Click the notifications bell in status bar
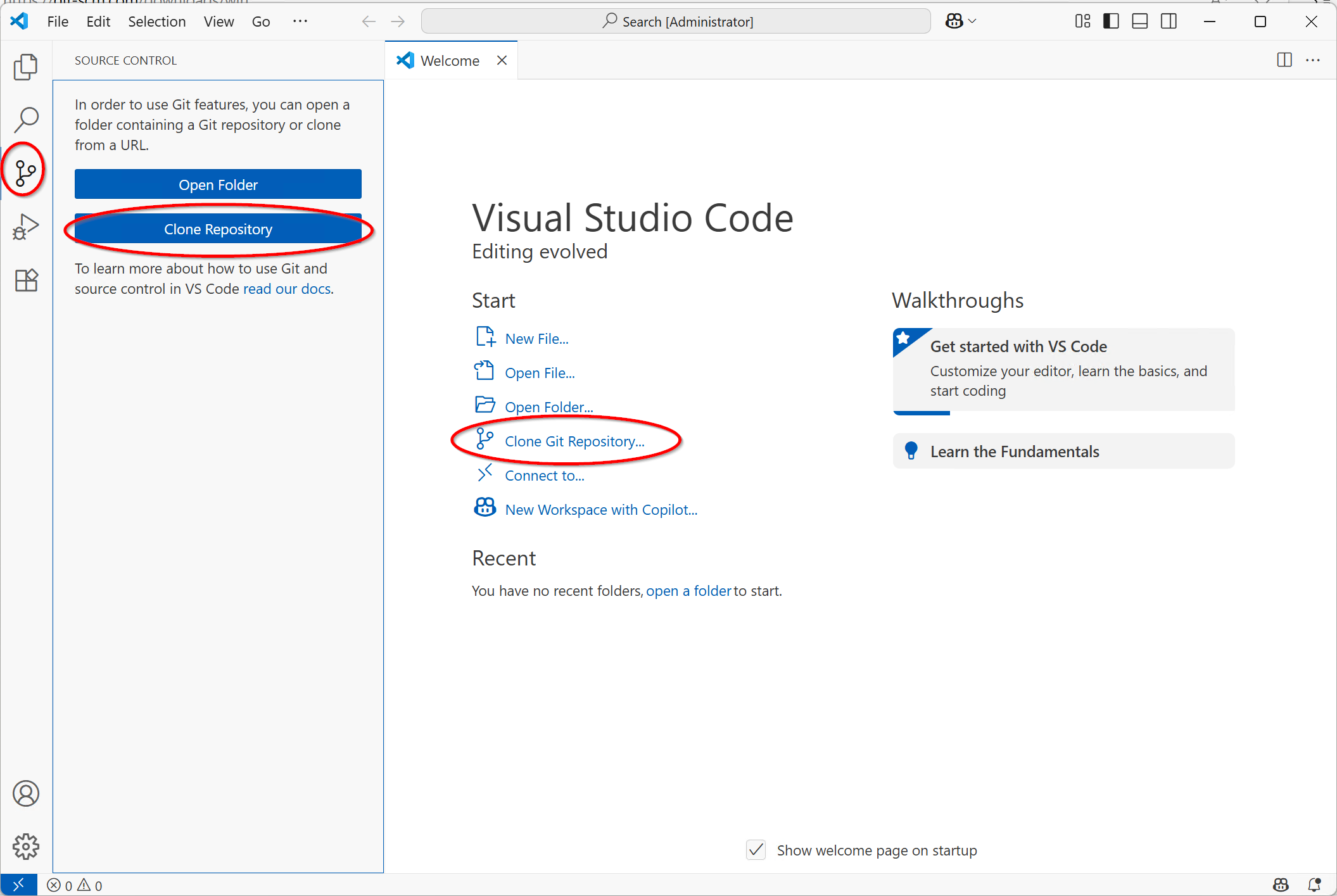 [1315, 885]
